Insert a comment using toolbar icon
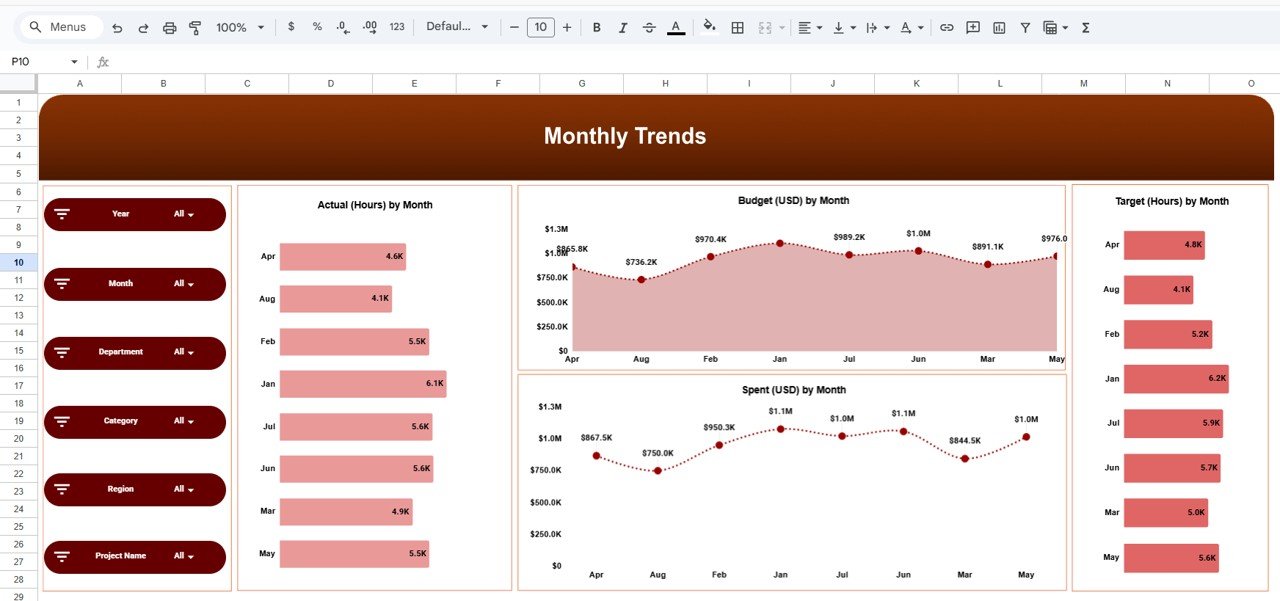Viewport: 1280px width, 601px height. pyautogui.click(x=972, y=27)
